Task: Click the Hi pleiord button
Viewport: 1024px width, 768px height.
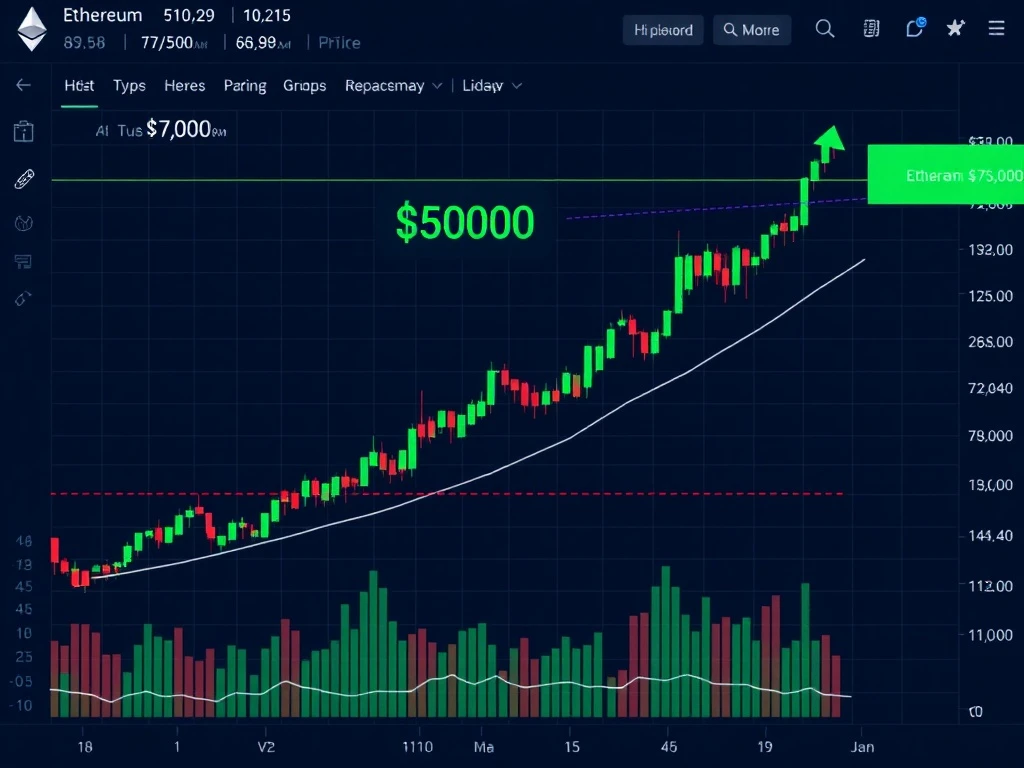Action: point(663,30)
